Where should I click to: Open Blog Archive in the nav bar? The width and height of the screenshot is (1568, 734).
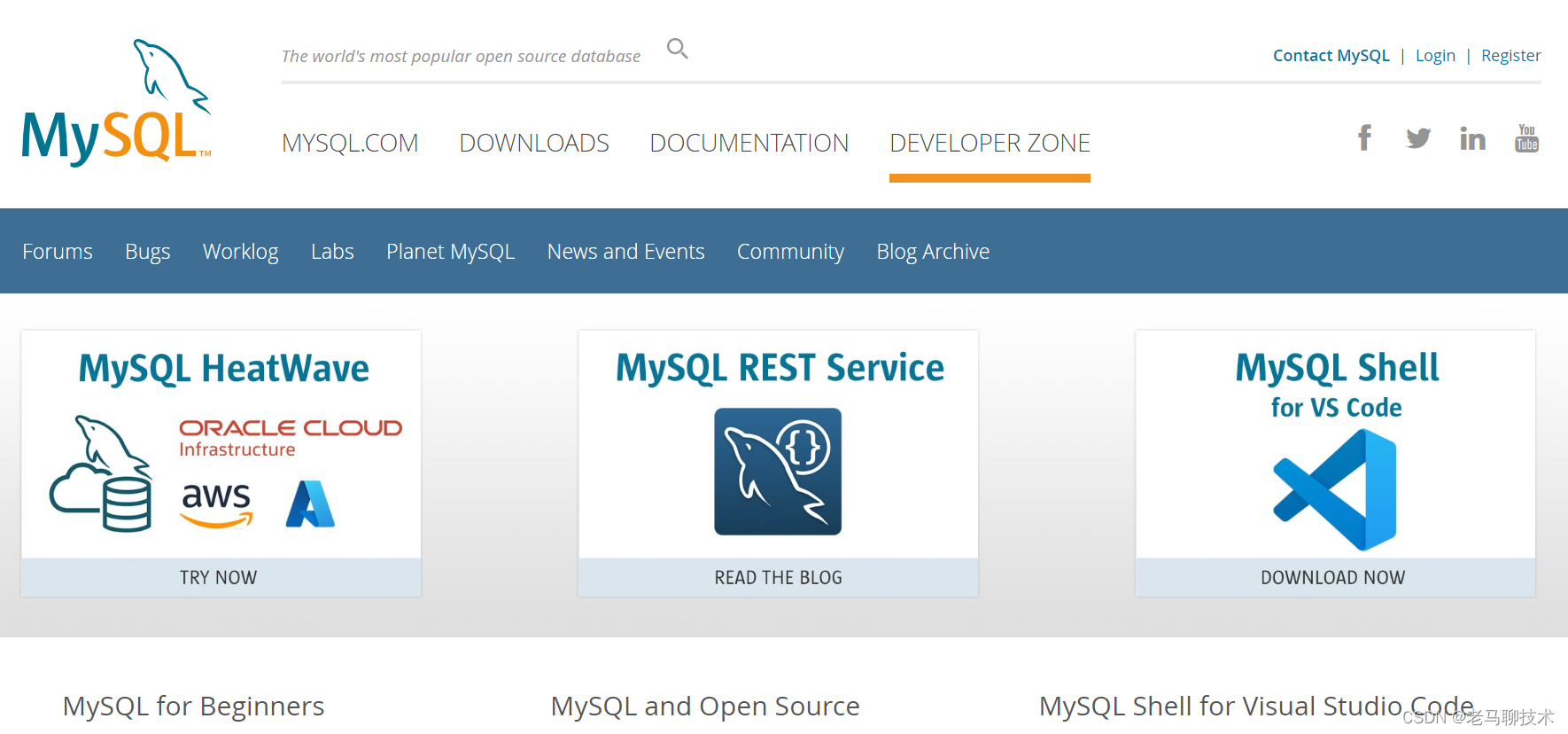pos(933,252)
